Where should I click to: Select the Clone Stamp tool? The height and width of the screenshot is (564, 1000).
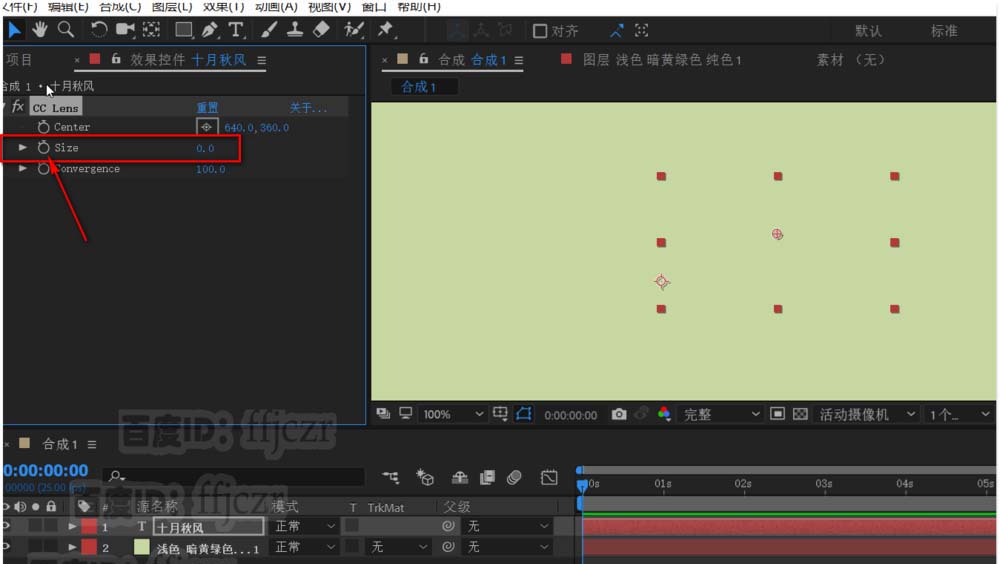[295, 29]
